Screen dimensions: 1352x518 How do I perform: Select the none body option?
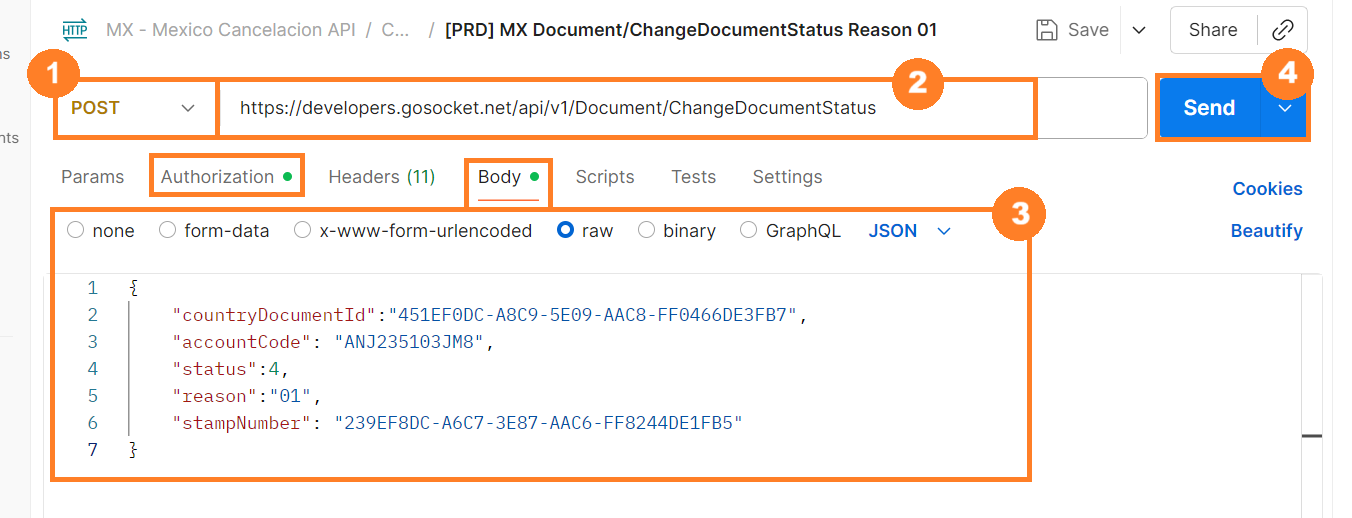[100, 231]
